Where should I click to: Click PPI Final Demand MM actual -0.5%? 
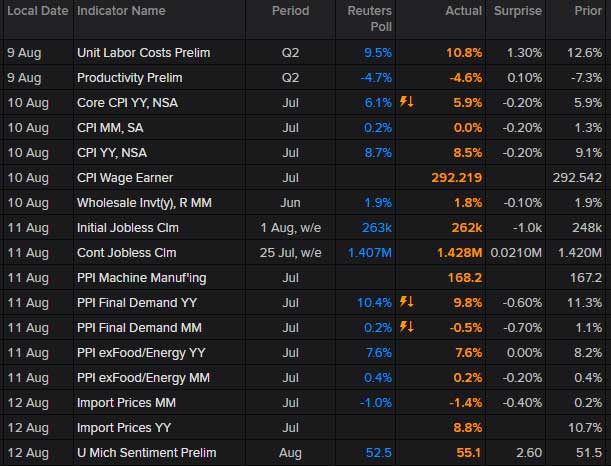(466, 328)
